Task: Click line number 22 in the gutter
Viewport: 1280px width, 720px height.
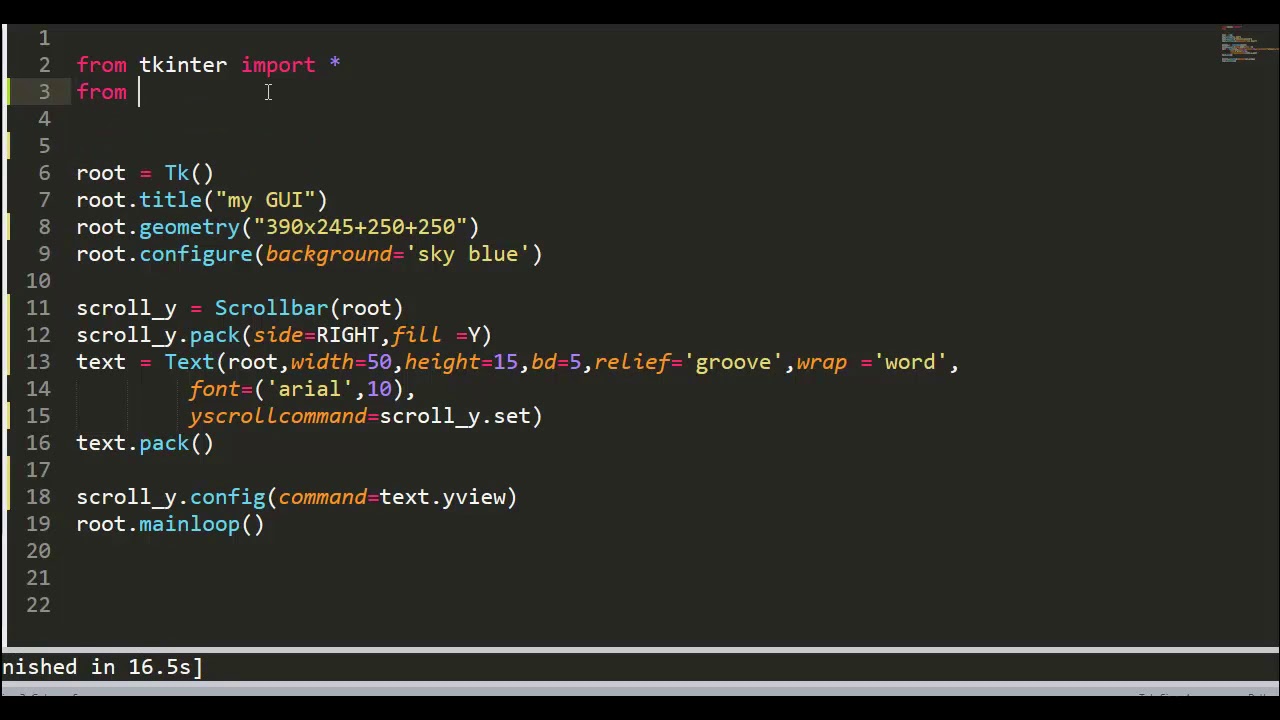Action: (38, 605)
